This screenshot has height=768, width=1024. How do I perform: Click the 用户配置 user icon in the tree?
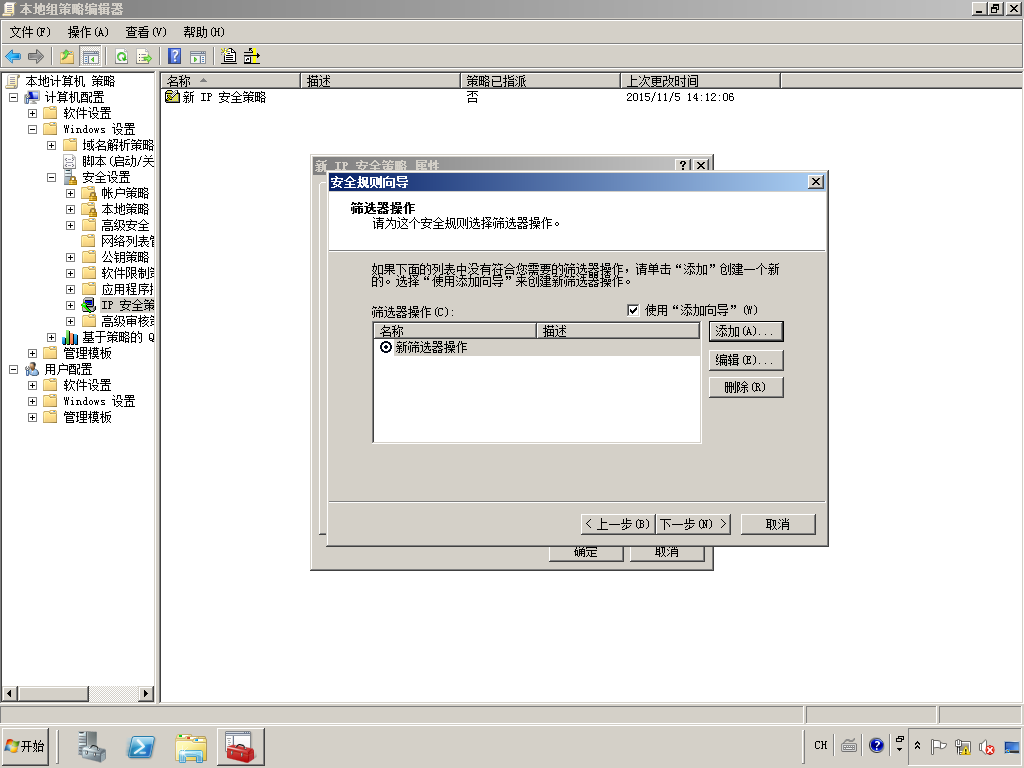pos(32,369)
